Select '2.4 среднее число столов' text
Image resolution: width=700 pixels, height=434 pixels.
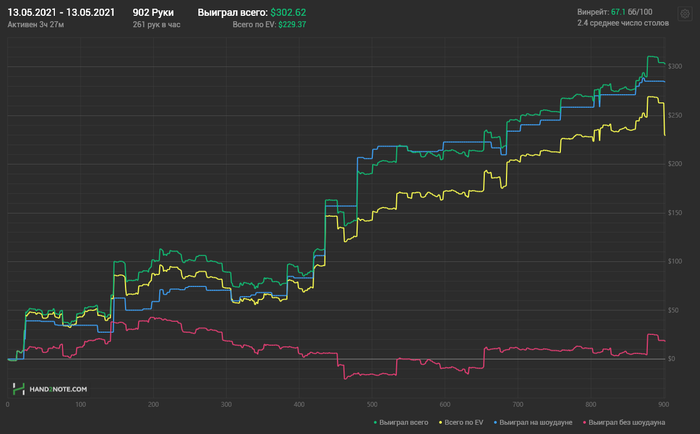coord(623,23)
